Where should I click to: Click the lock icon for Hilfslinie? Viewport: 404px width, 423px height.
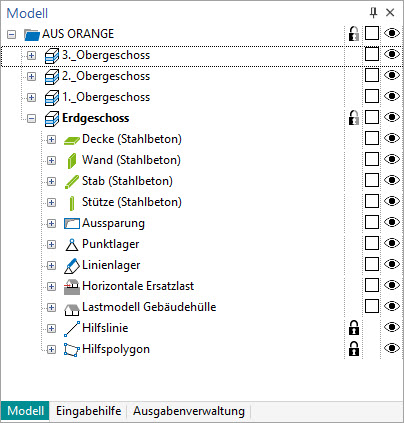(354, 328)
